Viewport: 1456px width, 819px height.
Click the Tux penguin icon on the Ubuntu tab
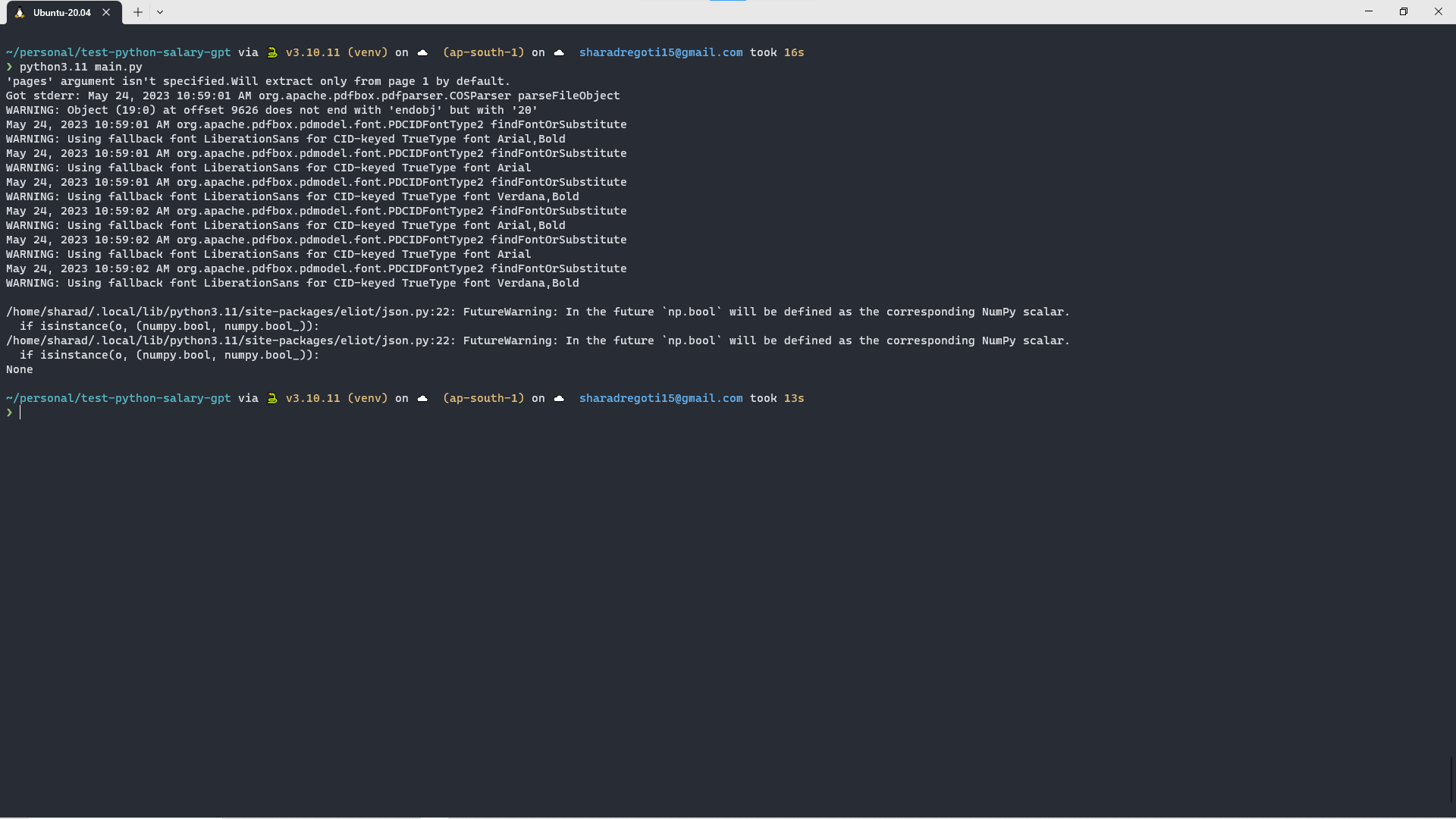(x=19, y=12)
